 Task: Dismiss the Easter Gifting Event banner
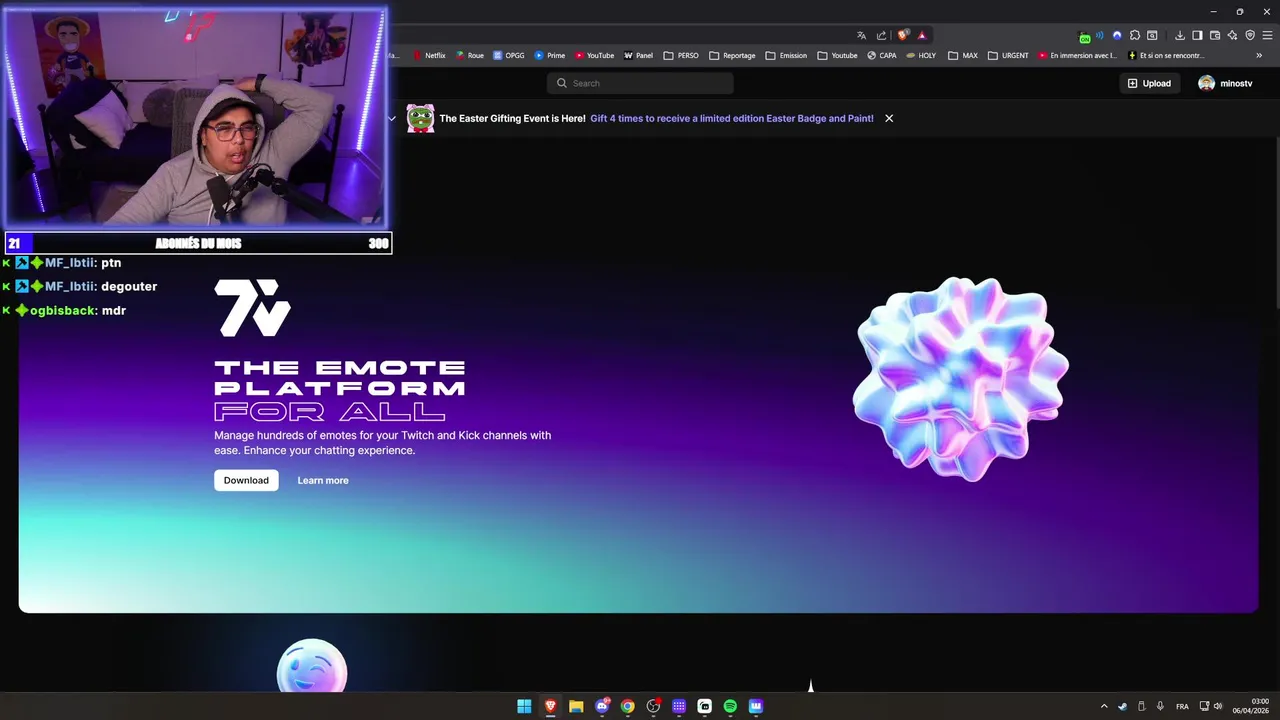[x=888, y=118]
